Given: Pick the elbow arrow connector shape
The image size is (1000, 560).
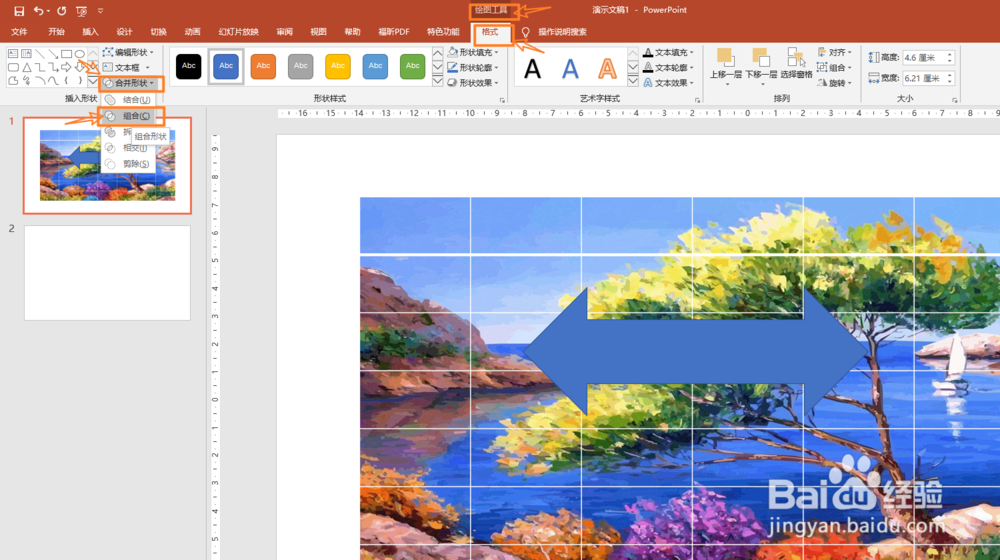Looking at the screenshot, I should click(x=53, y=67).
